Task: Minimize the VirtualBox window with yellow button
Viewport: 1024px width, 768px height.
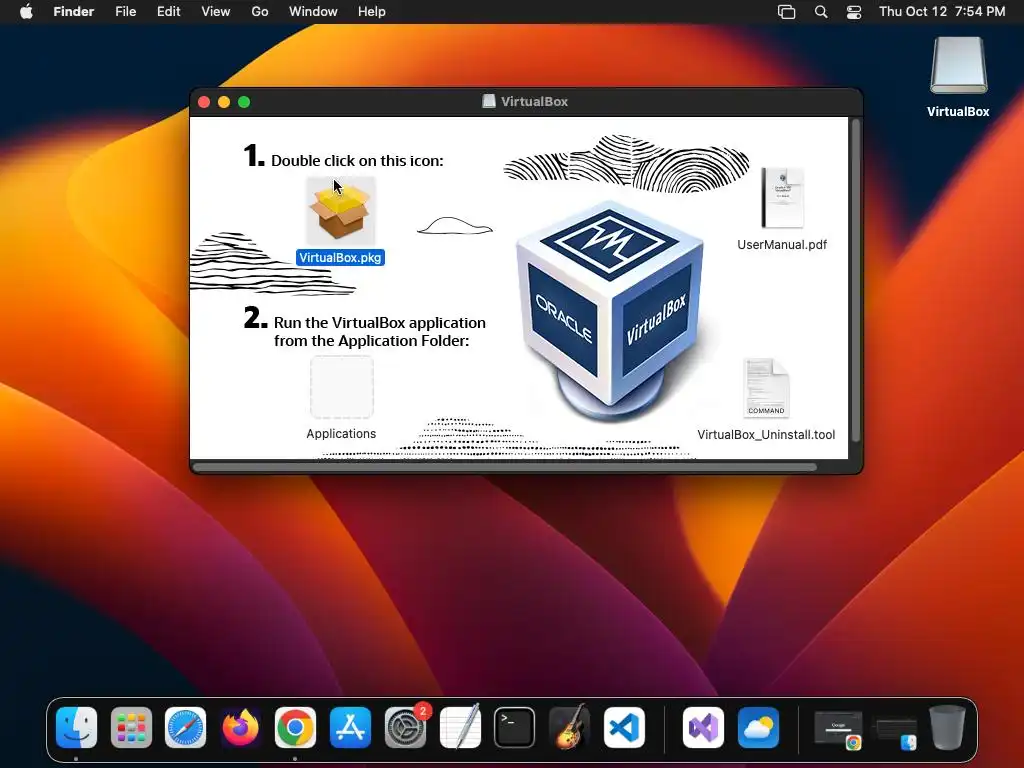Action: coord(224,102)
